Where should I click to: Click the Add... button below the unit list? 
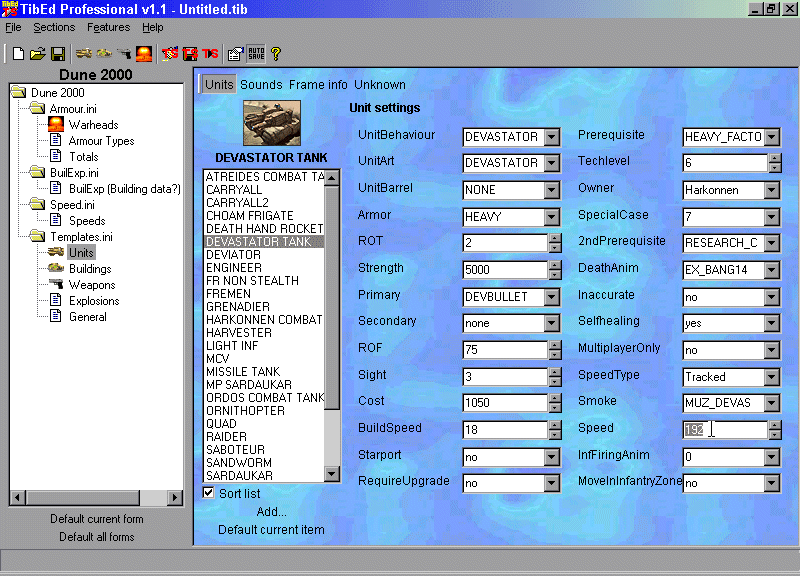click(271, 511)
